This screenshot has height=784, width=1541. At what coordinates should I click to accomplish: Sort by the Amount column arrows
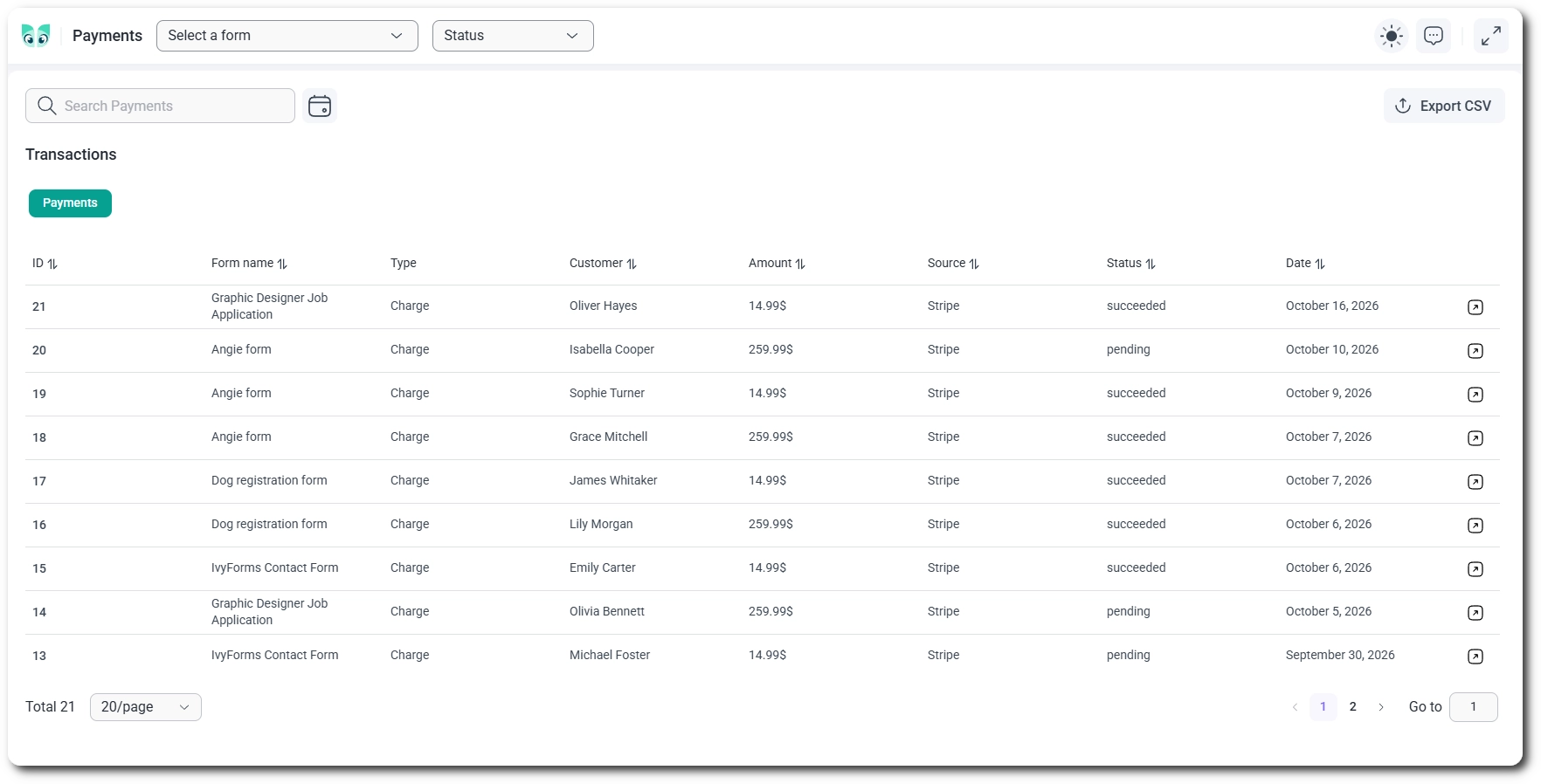800,264
